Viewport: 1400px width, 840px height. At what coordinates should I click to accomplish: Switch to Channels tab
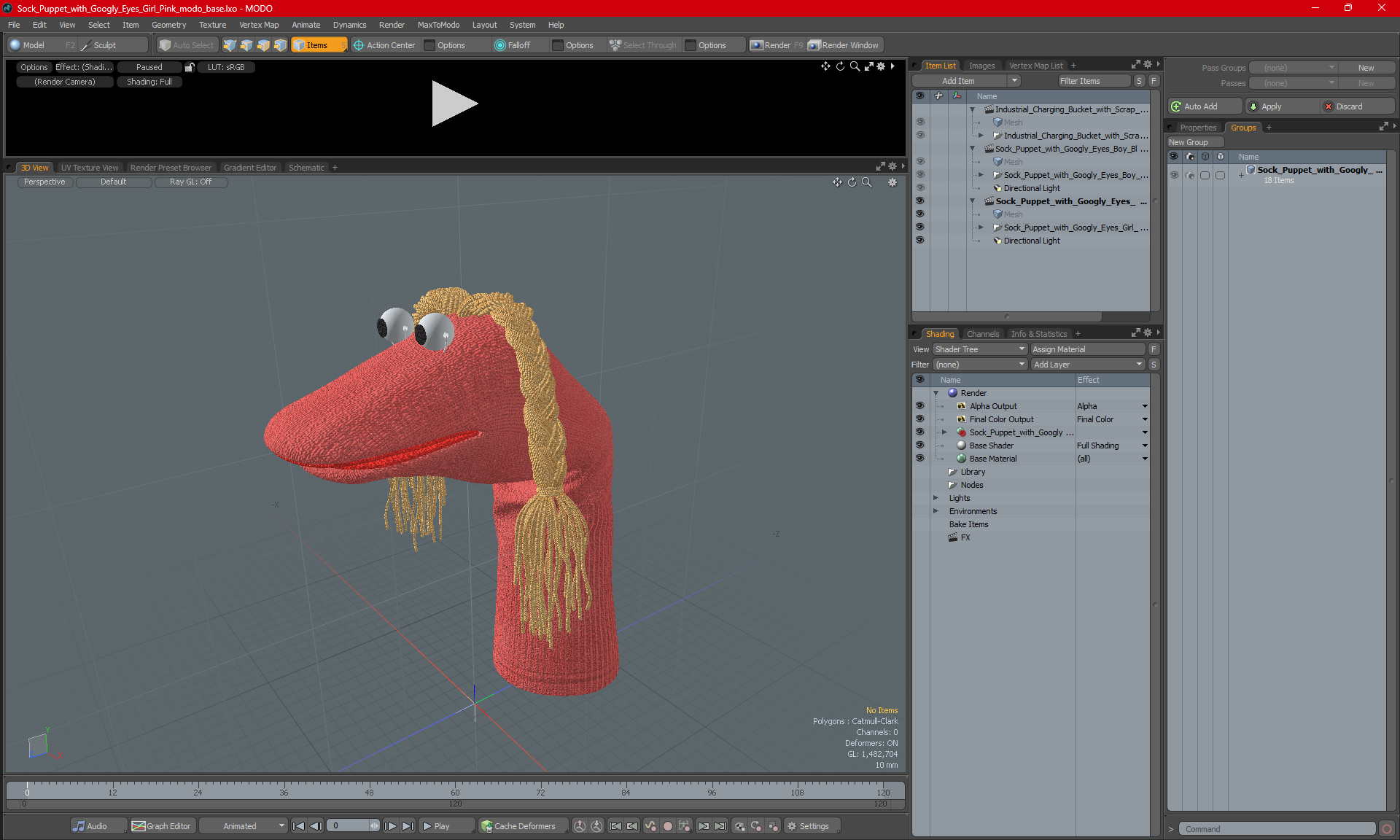tap(983, 334)
